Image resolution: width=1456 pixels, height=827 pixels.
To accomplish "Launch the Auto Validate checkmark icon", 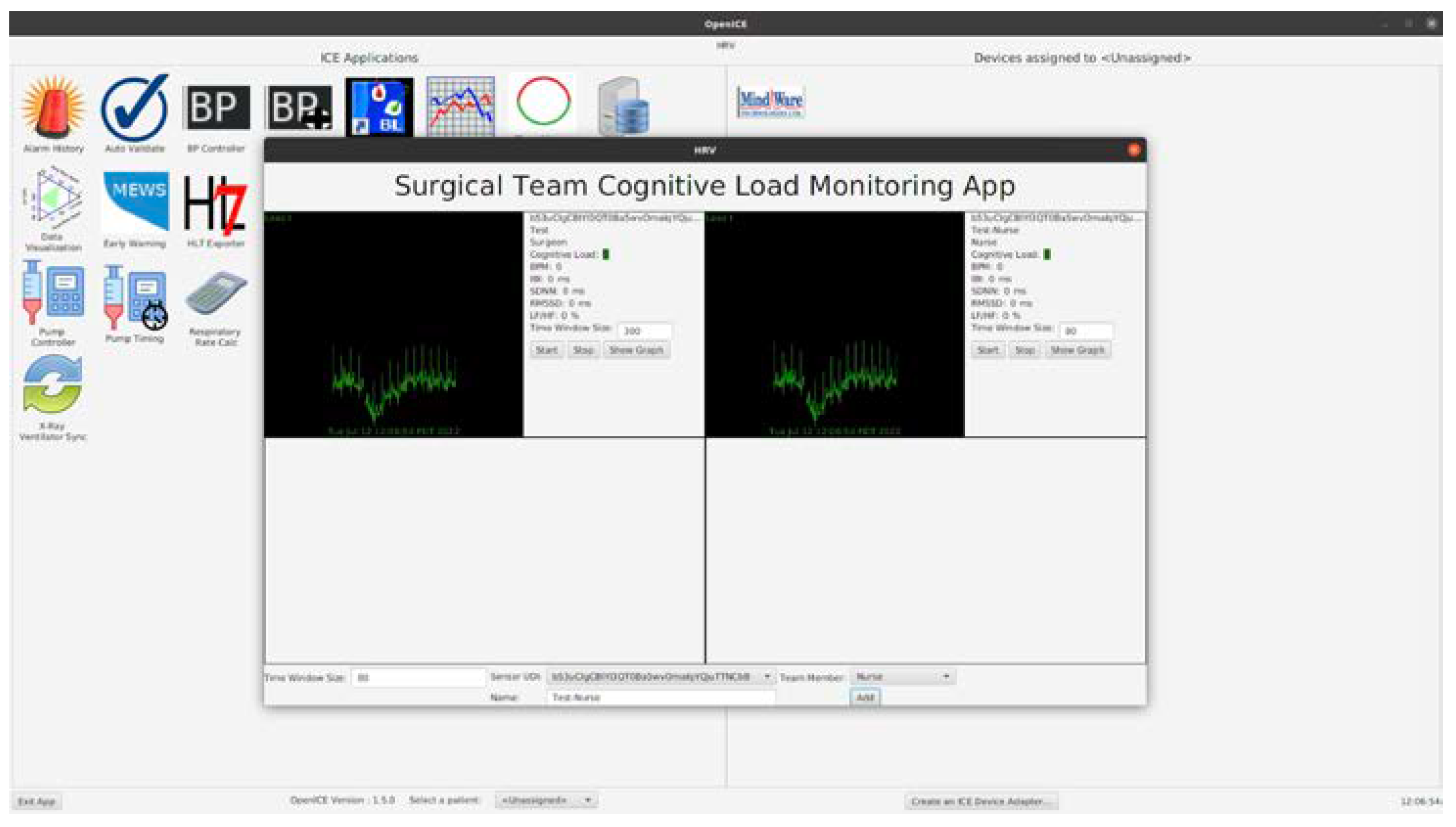I will pyautogui.click(x=135, y=108).
